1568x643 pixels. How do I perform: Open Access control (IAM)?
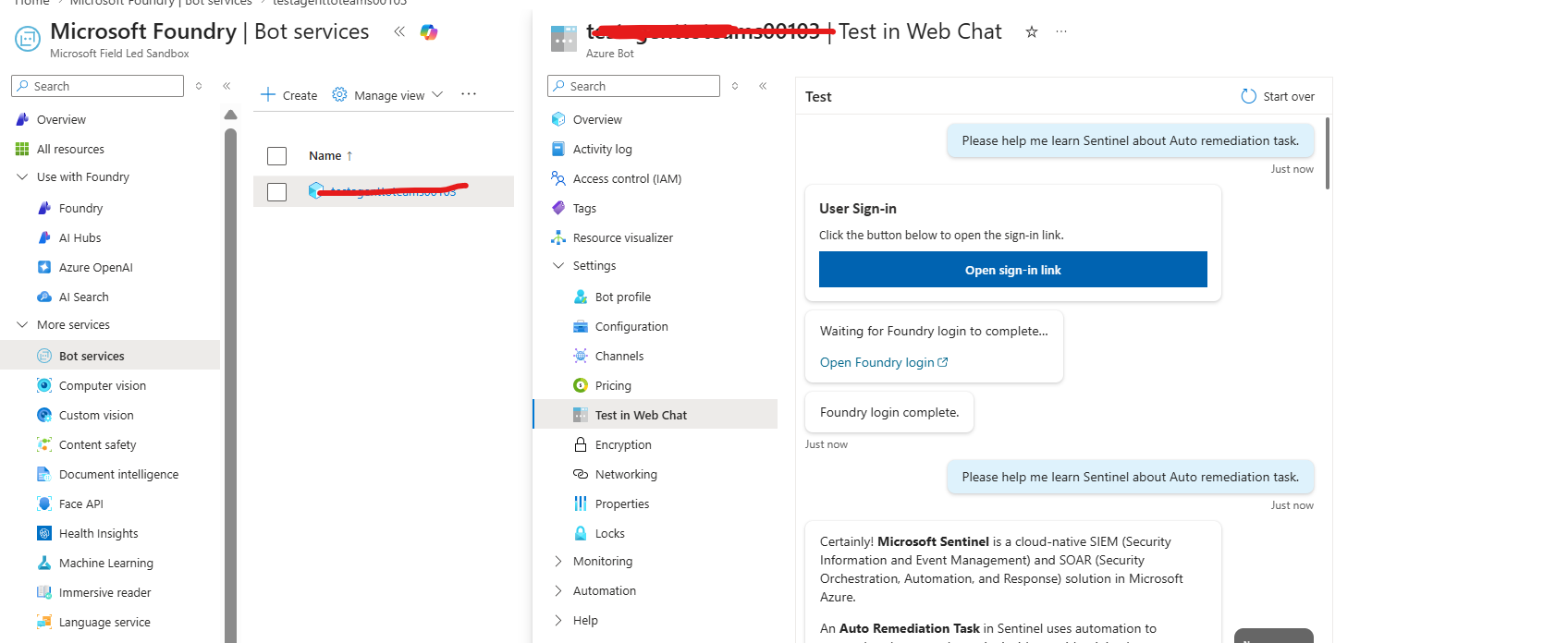tap(627, 178)
